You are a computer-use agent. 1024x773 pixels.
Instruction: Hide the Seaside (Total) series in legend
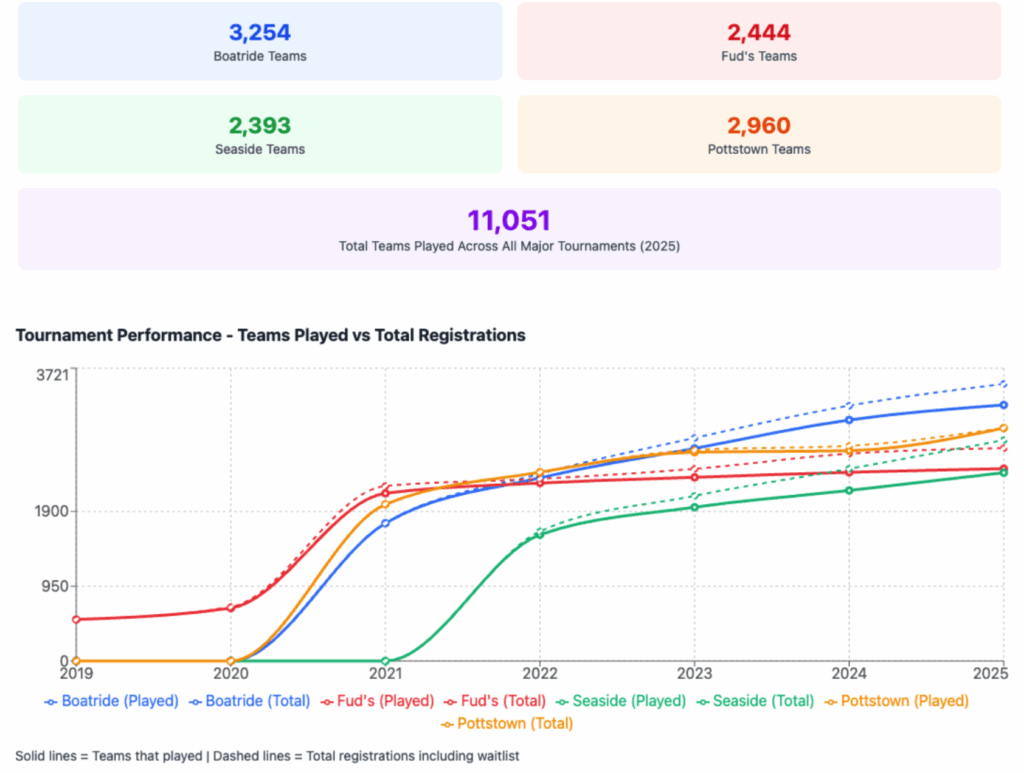click(759, 701)
